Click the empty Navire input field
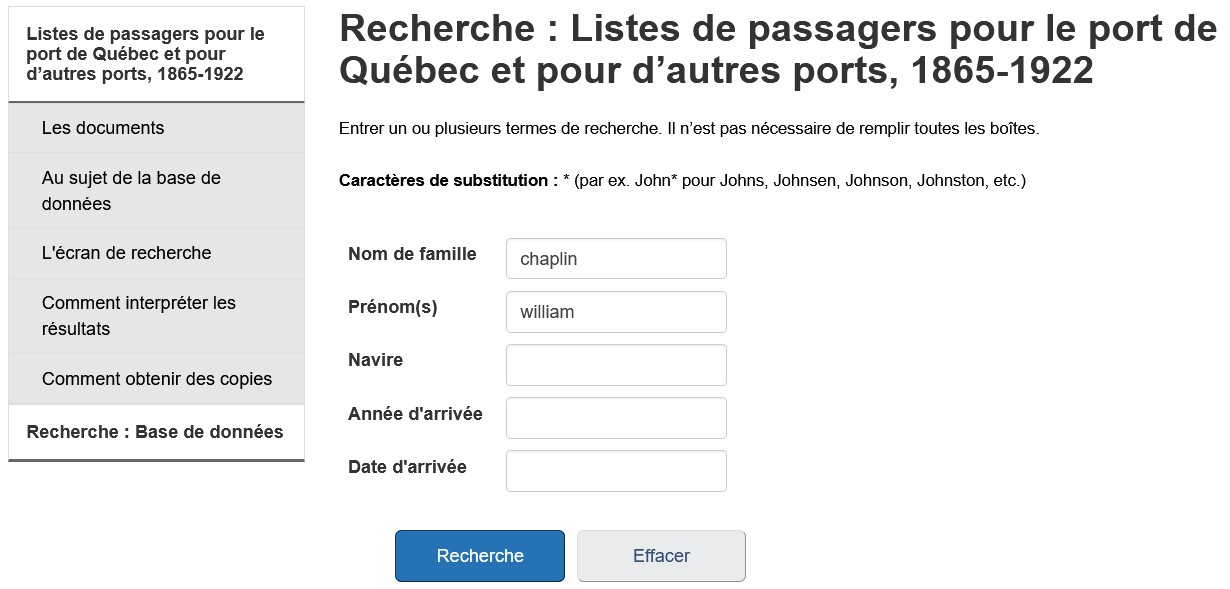Viewport: 1230px width, 589px height. point(616,365)
